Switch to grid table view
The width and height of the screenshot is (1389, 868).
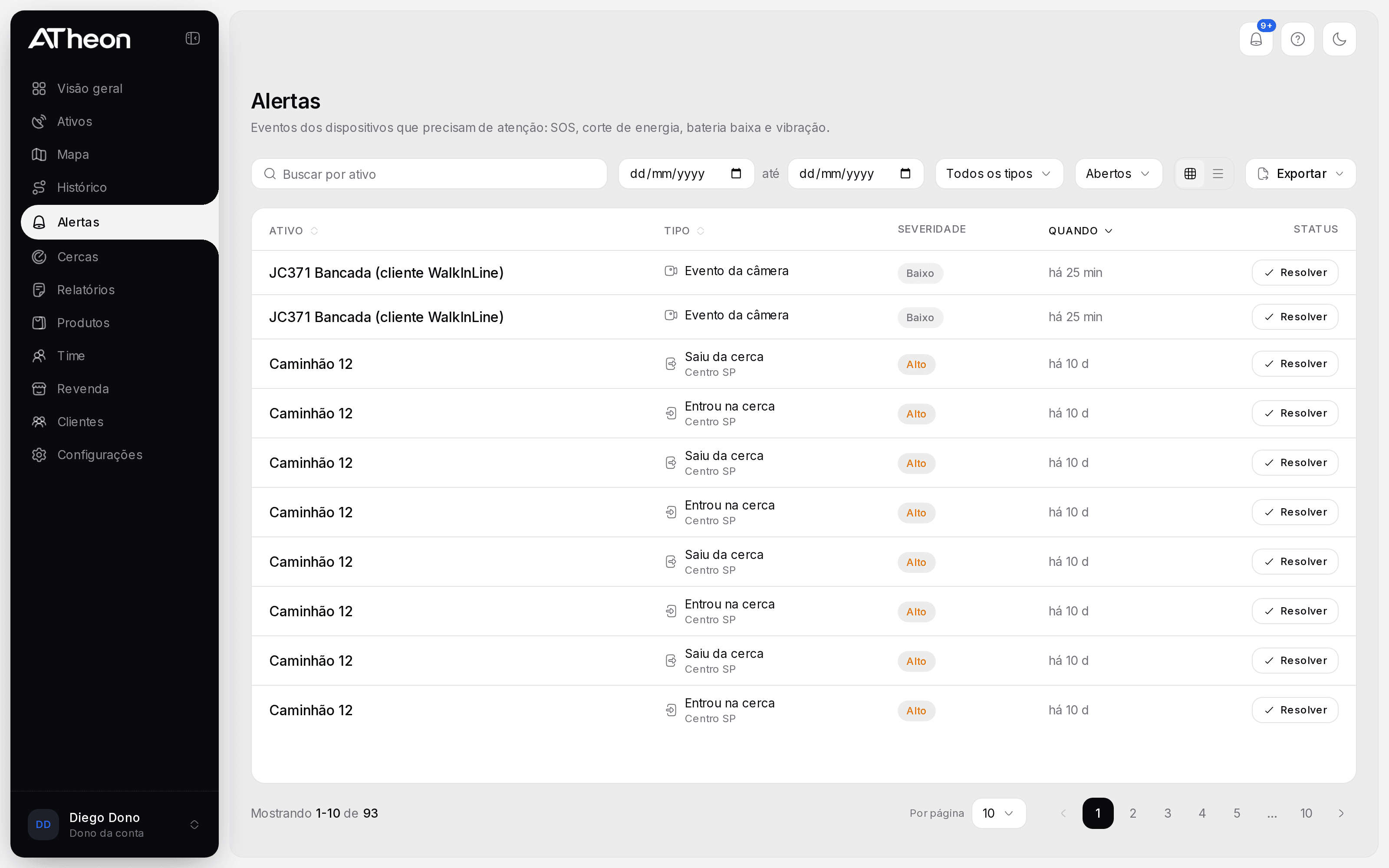click(1190, 173)
